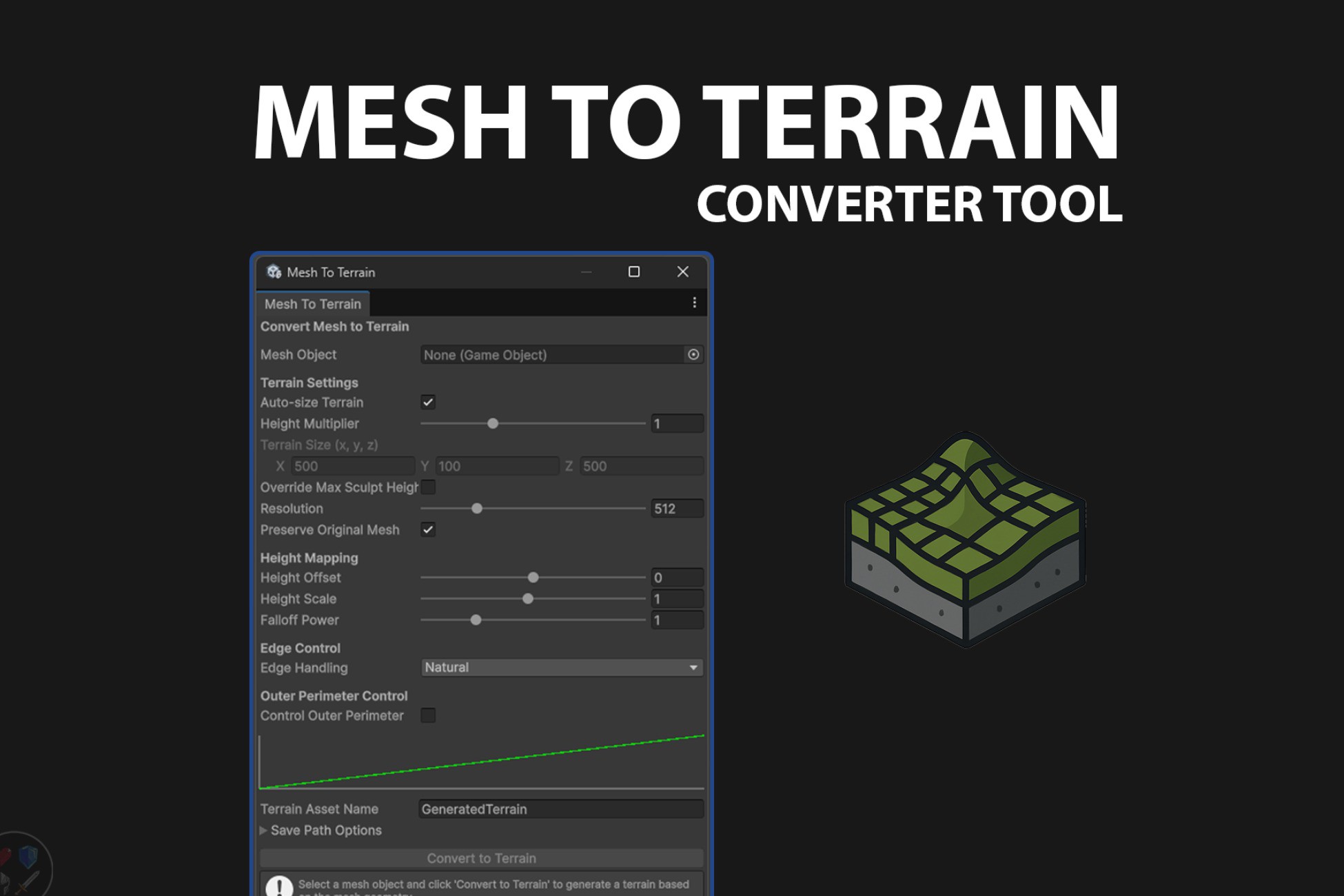This screenshot has height=896, width=1344.
Task: Open the Edge Handling Natural dropdown
Action: coord(562,667)
